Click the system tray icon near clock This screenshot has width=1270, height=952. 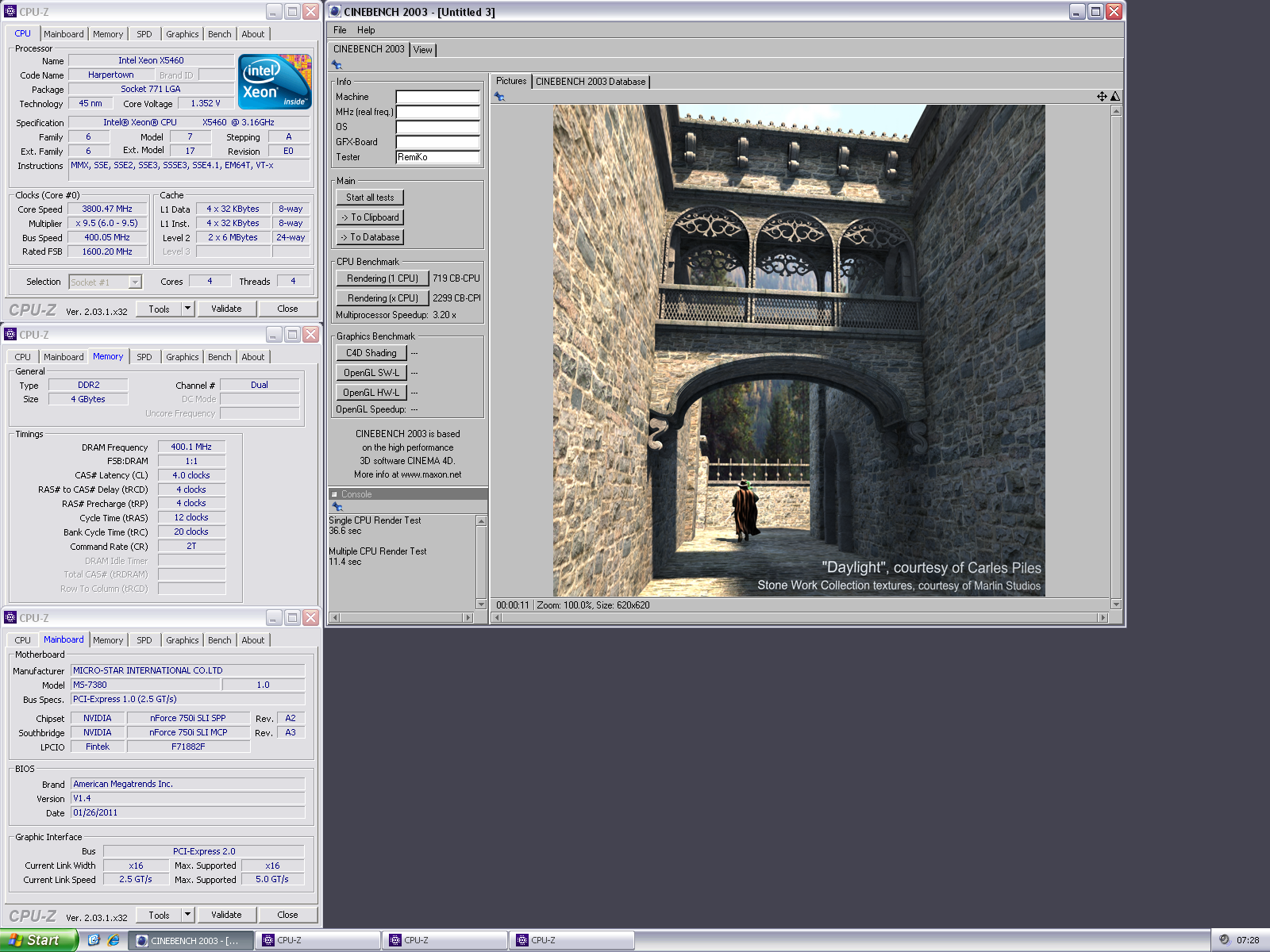click(x=1224, y=940)
